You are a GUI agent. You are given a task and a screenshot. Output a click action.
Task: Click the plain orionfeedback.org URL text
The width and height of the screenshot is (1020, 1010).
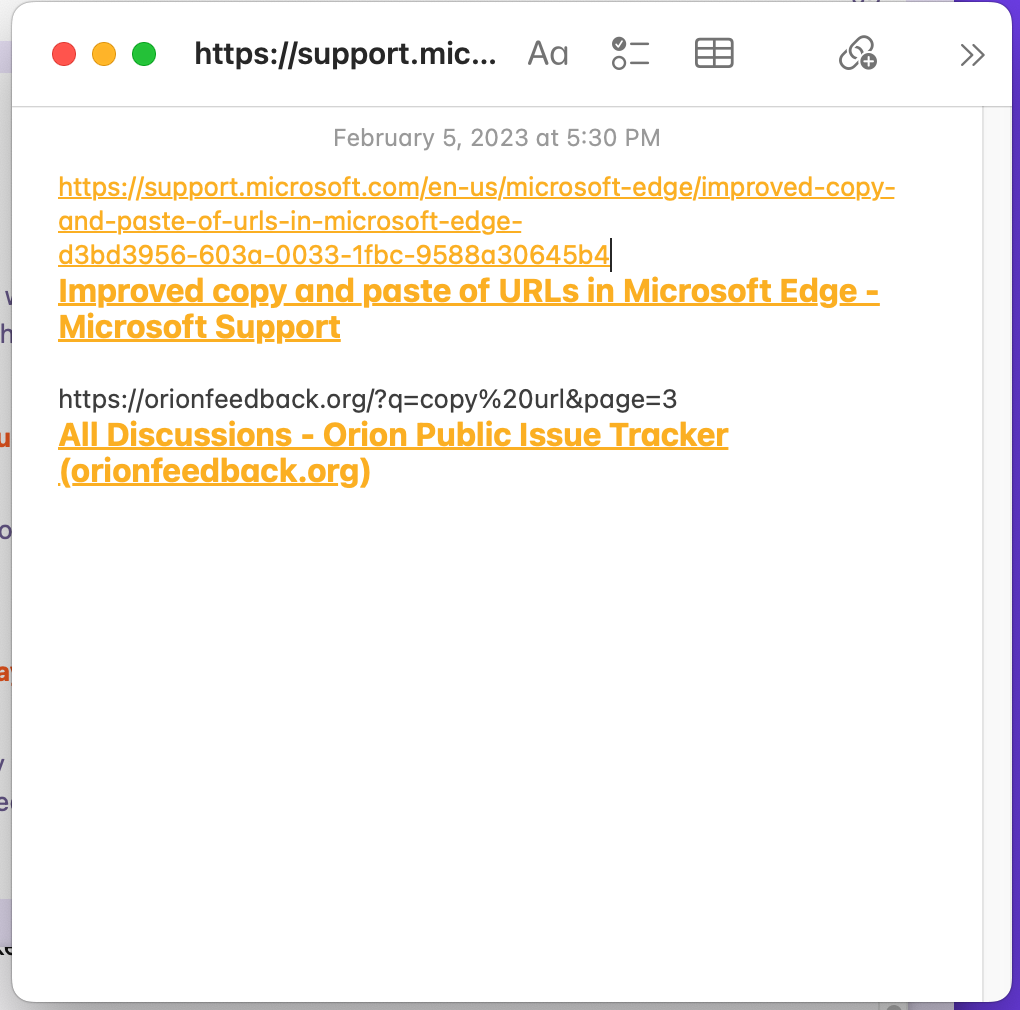coord(367,400)
